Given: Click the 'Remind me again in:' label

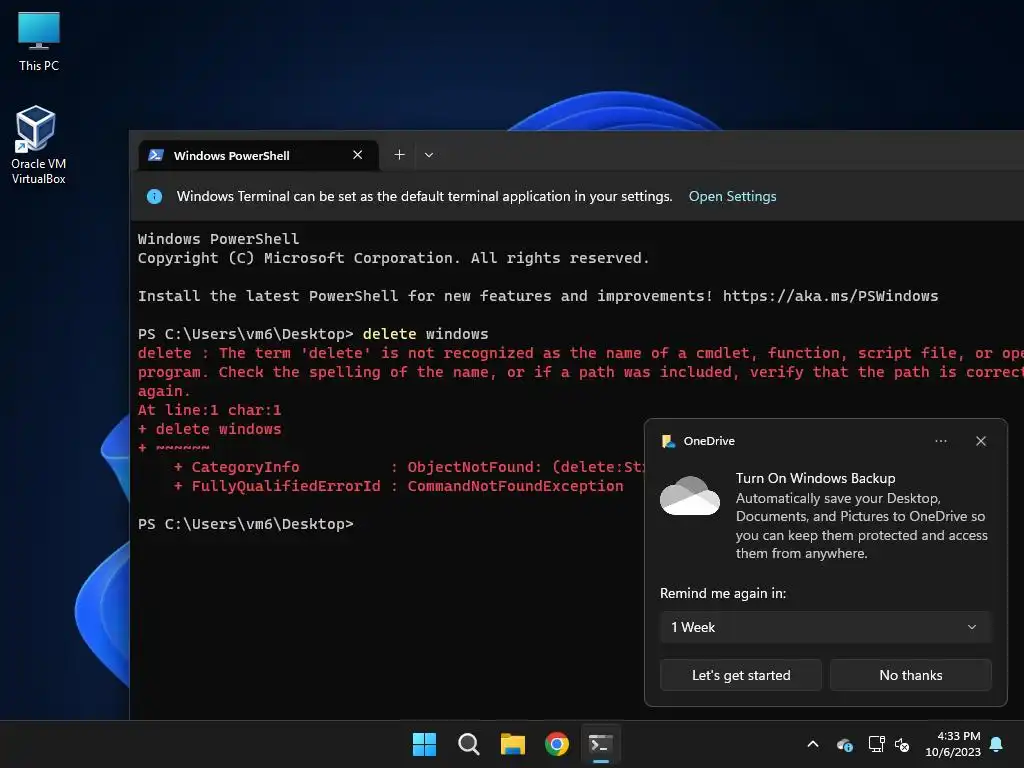Looking at the screenshot, I should (x=723, y=593).
